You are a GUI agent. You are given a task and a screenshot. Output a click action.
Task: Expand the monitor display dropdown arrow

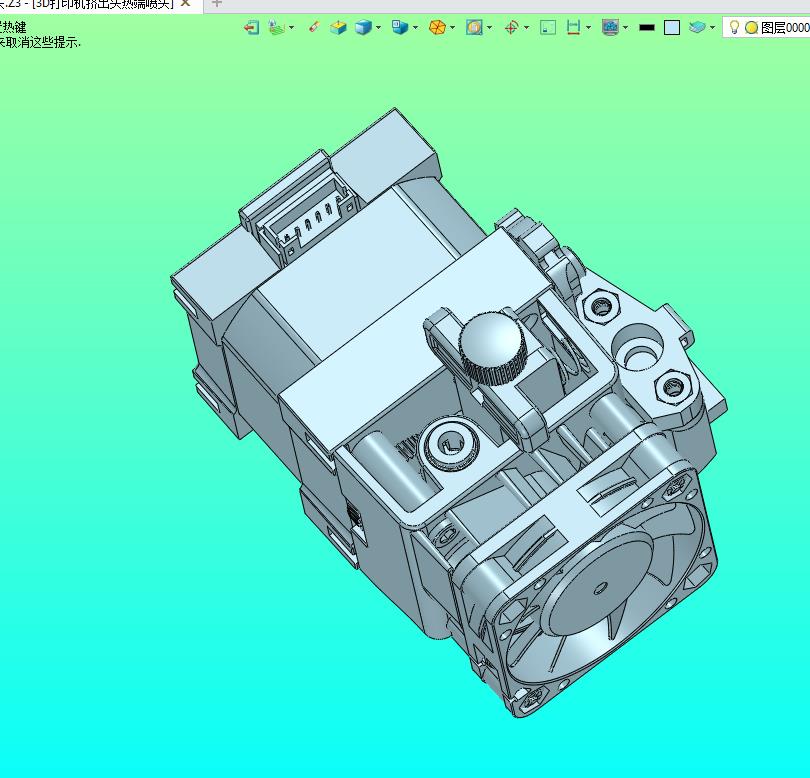click(x=626, y=27)
